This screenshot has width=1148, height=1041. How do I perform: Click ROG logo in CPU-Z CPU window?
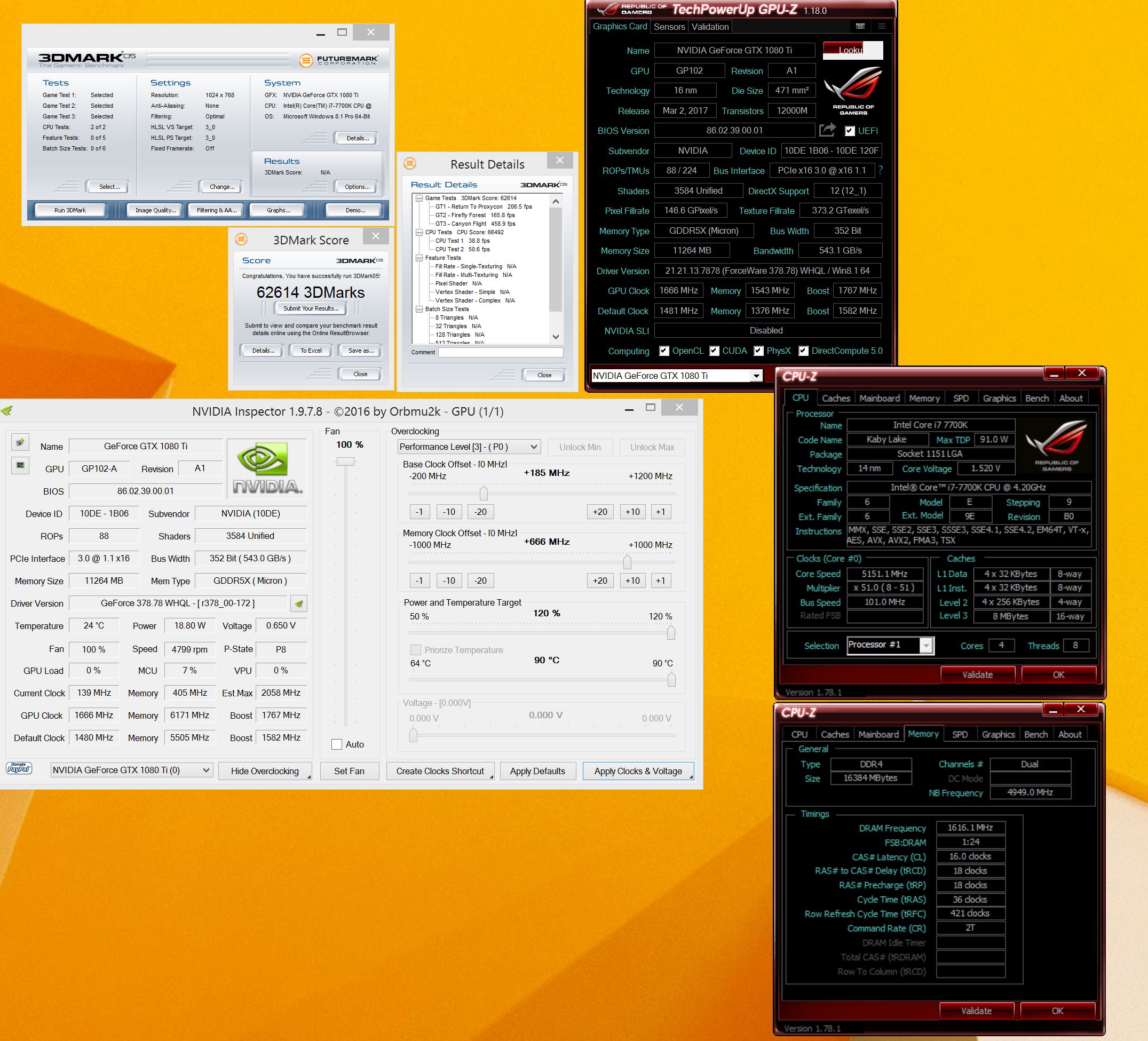(x=1056, y=446)
